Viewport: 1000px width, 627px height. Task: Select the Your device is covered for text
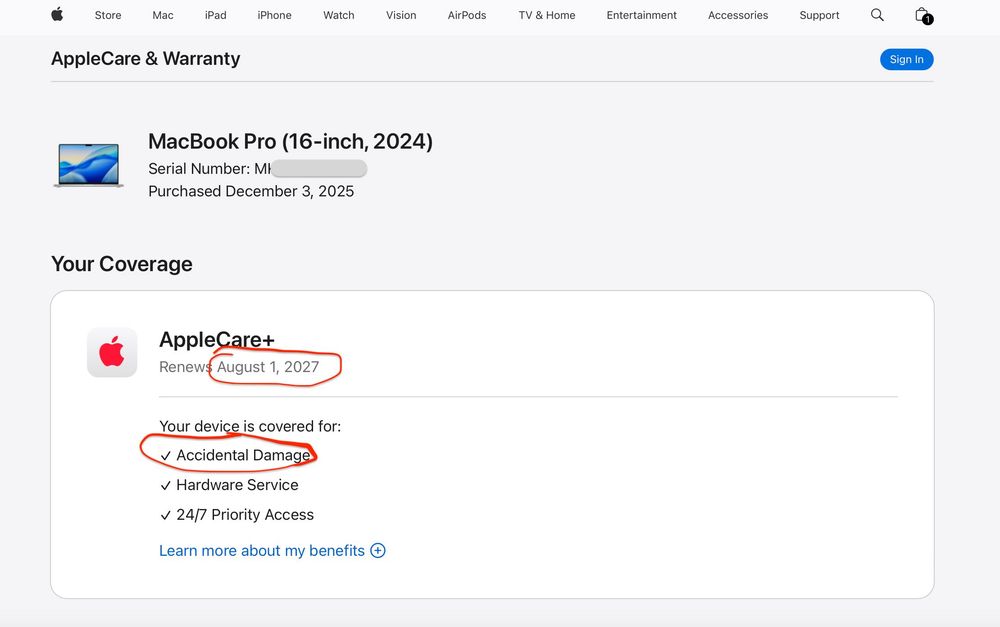coord(250,426)
